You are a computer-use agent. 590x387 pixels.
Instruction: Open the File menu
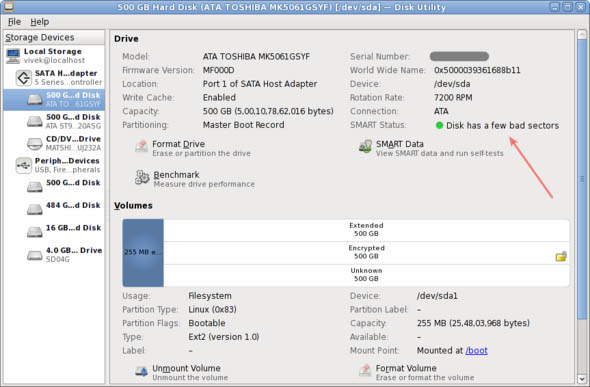[14, 22]
